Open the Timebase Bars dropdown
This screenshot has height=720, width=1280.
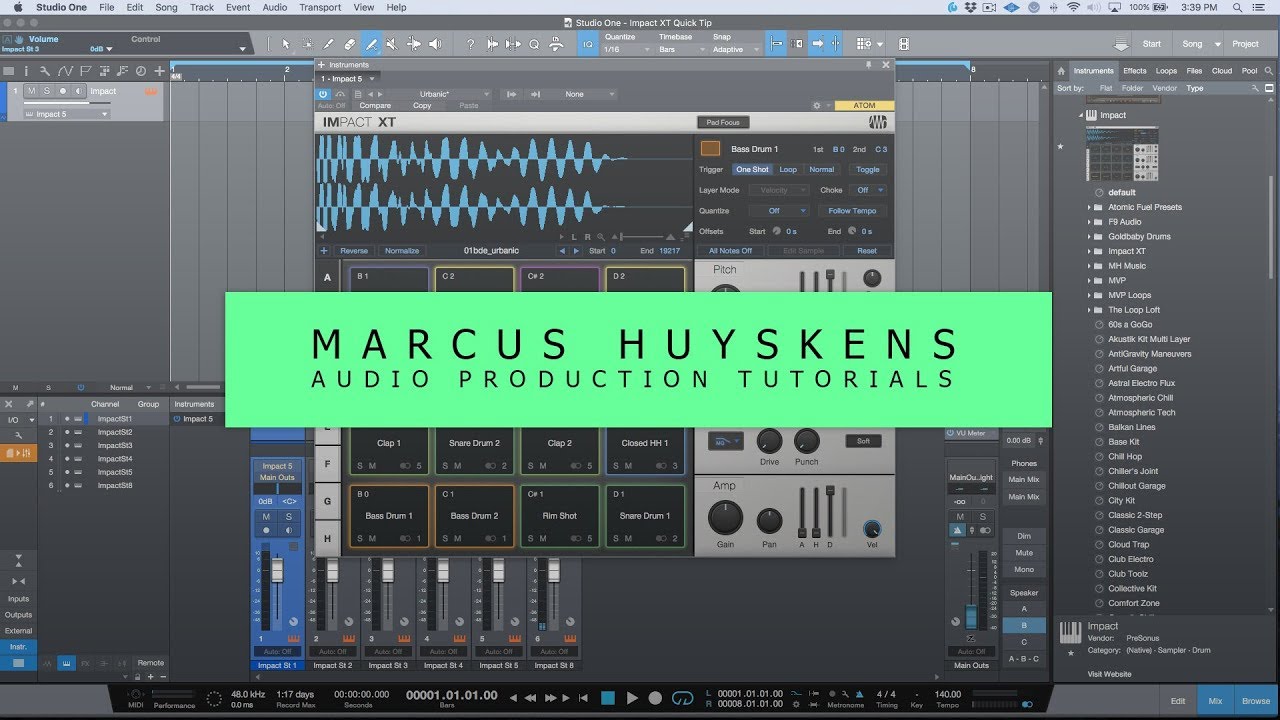pyautogui.click(x=680, y=49)
